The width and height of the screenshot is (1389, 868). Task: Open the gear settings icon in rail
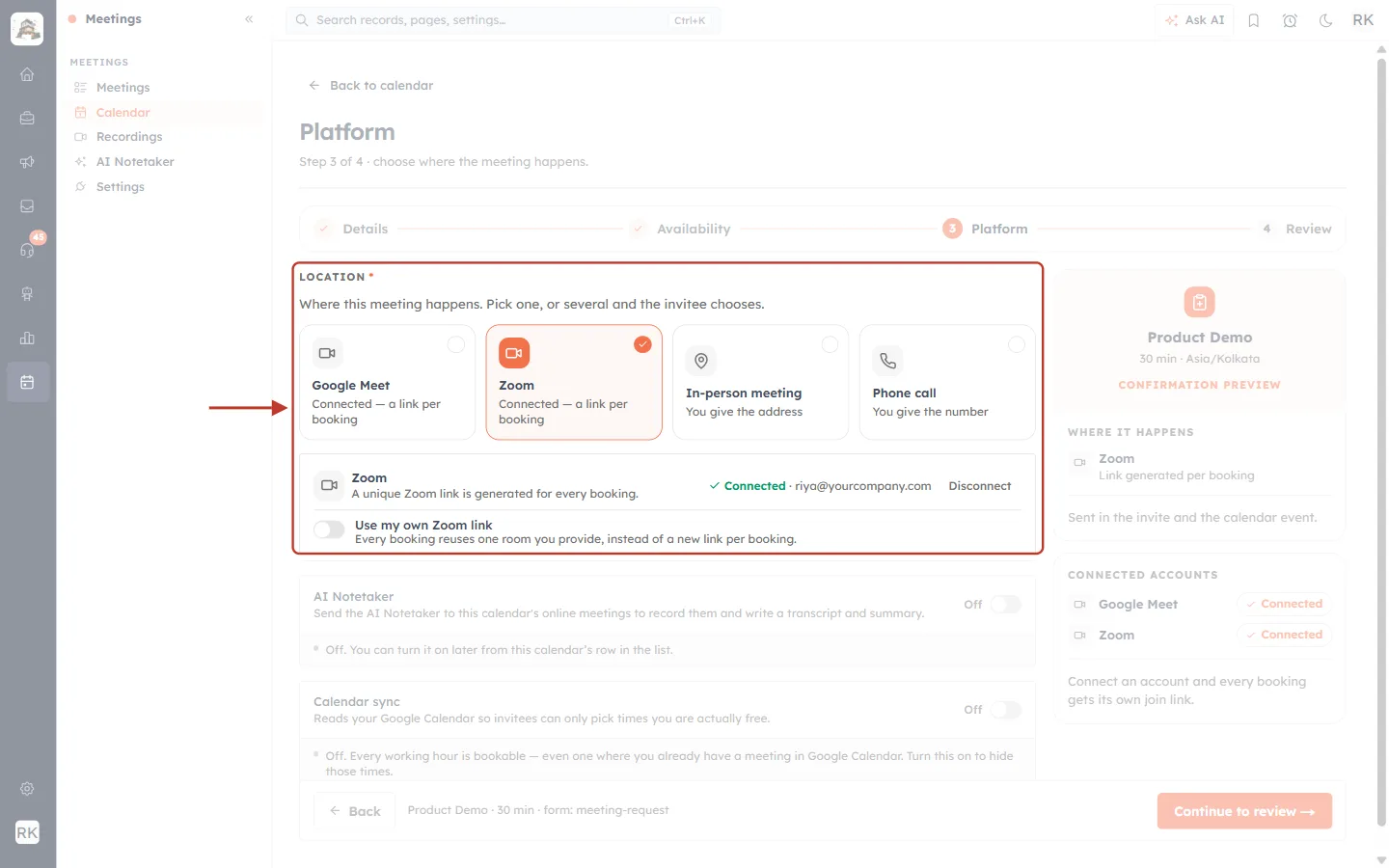[27, 789]
